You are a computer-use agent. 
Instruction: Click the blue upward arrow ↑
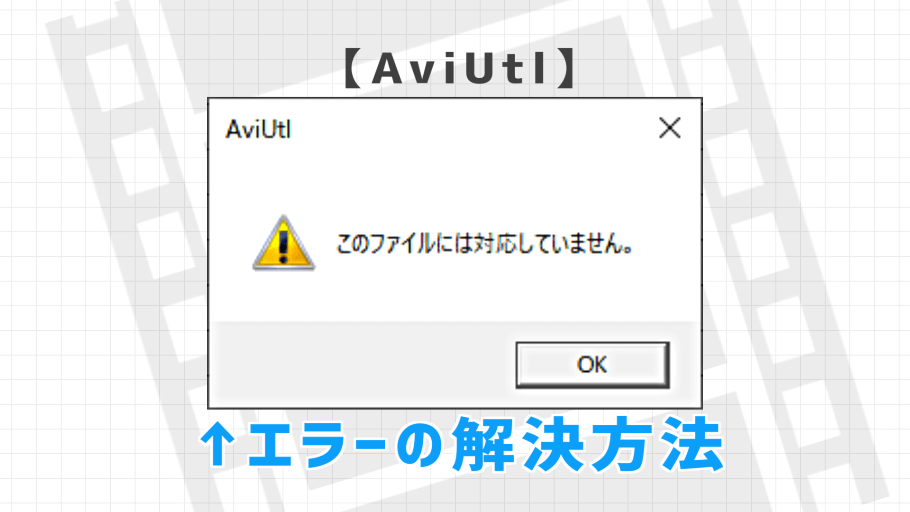218,445
